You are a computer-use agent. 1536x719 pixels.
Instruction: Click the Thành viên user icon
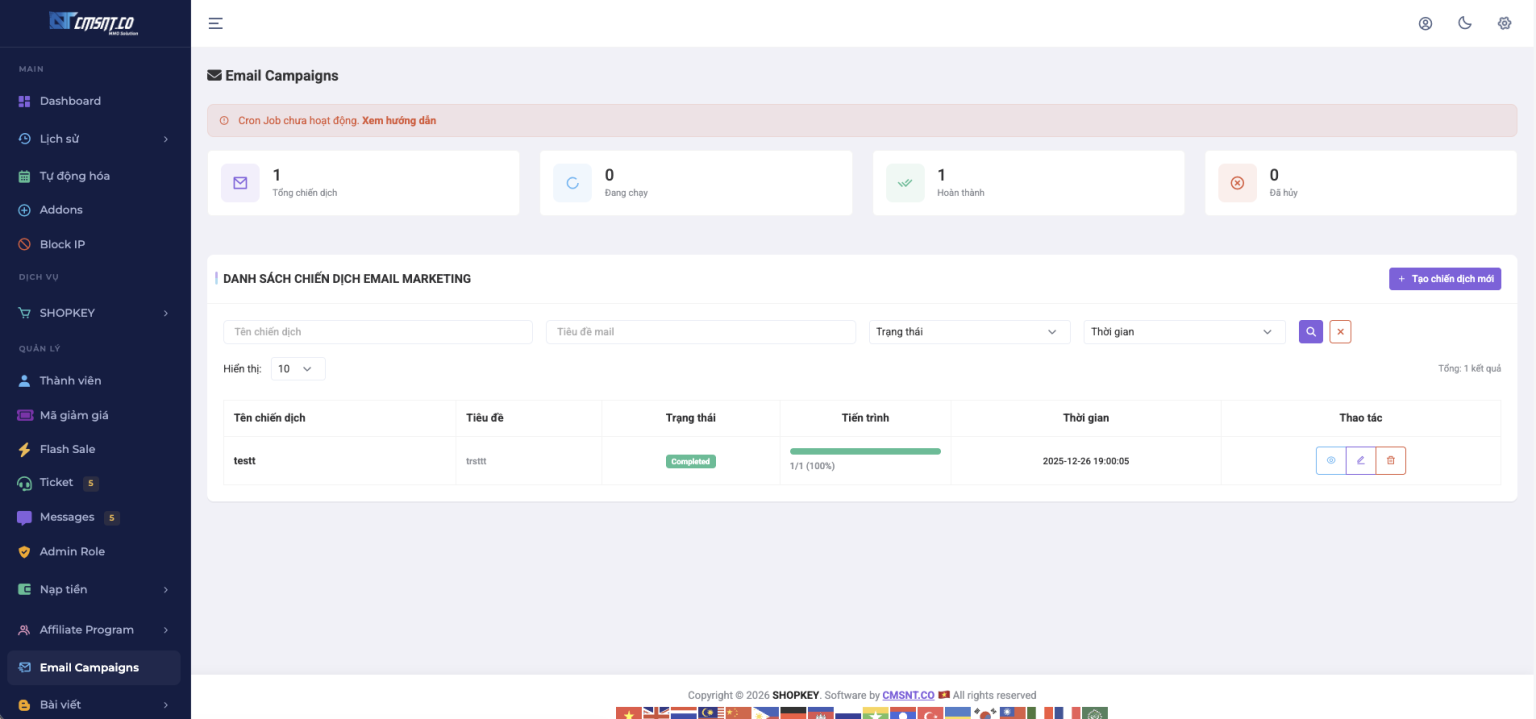click(x=25, y=381)
